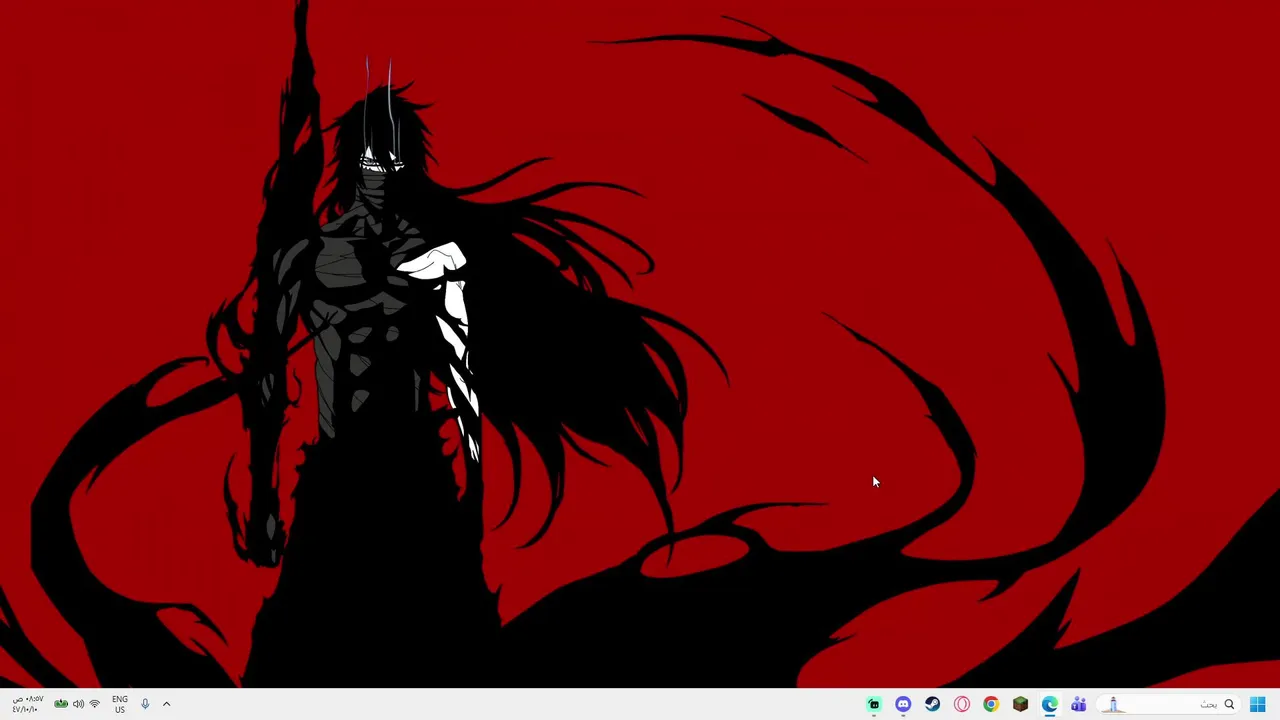Image resolution: width=1280 pixels, height=720 pixels.
Task: Open Discord from the taskbar
Action: (x=903, y=704)
